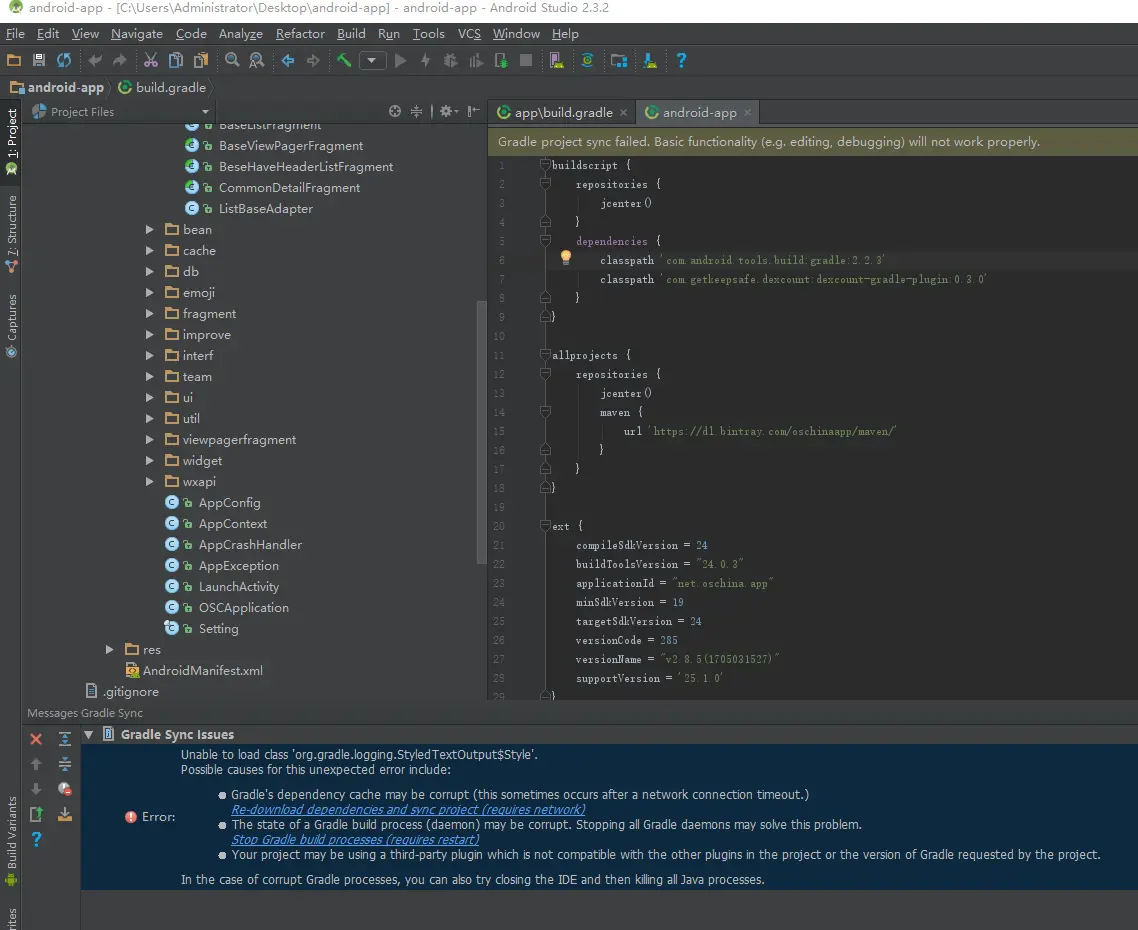The image size is (1138, 930).
Task: Toggle hide warnings icon in Messages panel
Action: 64,790
